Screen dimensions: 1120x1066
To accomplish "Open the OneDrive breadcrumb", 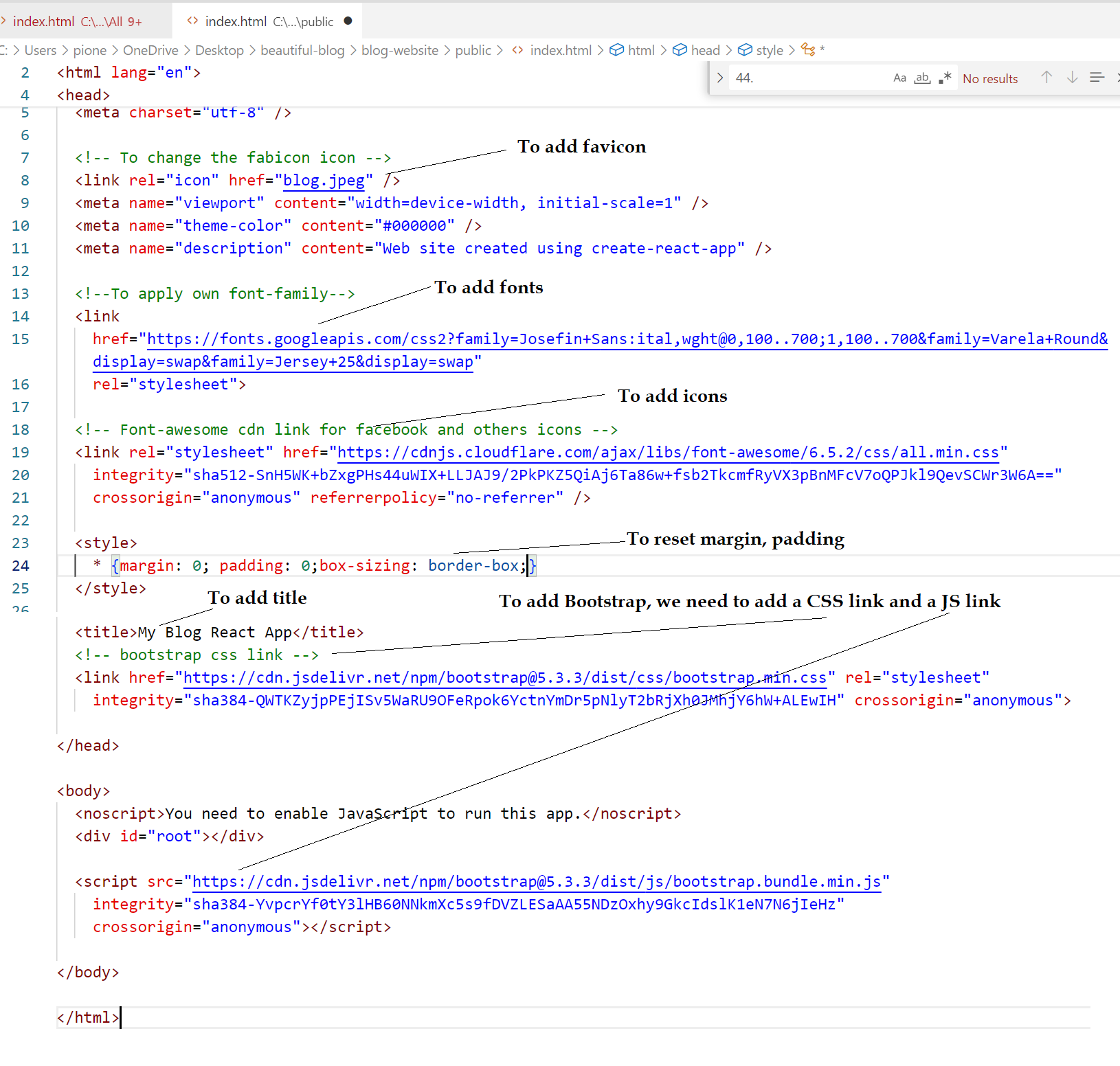I will point(150,50).
